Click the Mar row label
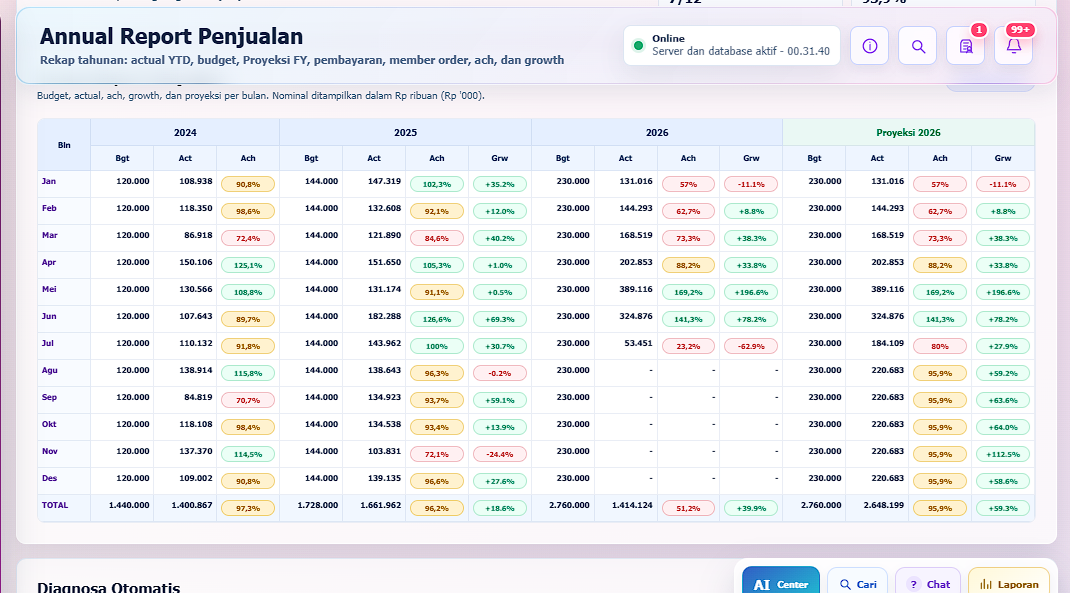The image size is (1070, 593). [x=50, y=235]
